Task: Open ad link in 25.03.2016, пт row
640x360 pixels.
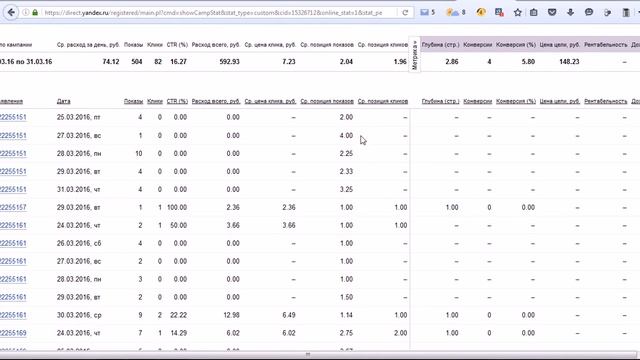Action: [13, 118]
